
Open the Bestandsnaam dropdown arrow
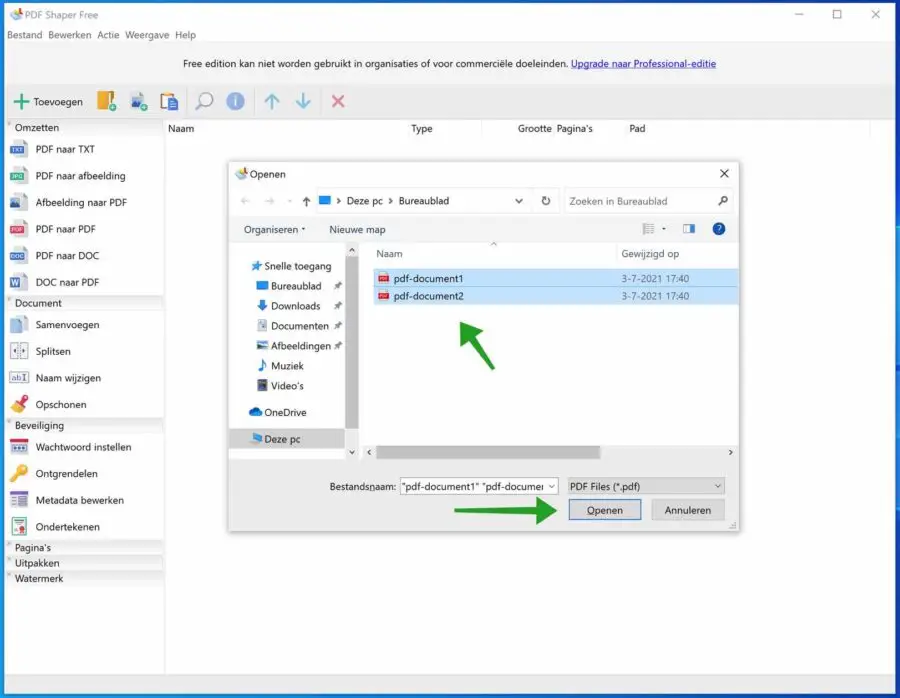[552, 486]
